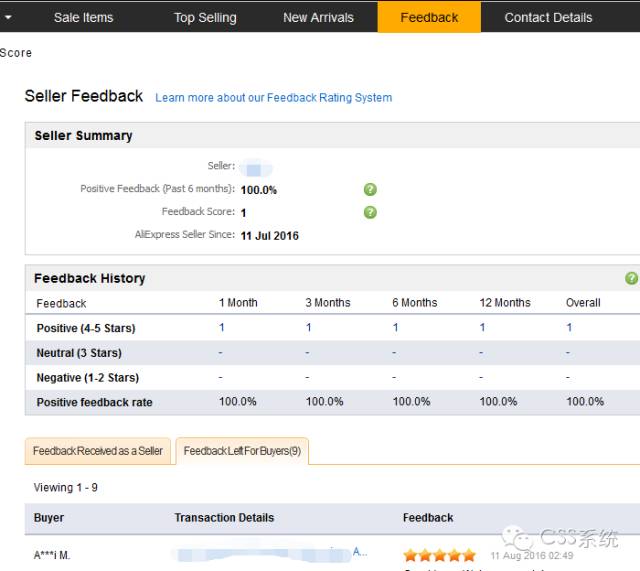Click the Viewing 1 - 9 text
The width and height of the screenshot is (640, 571).
65,487
